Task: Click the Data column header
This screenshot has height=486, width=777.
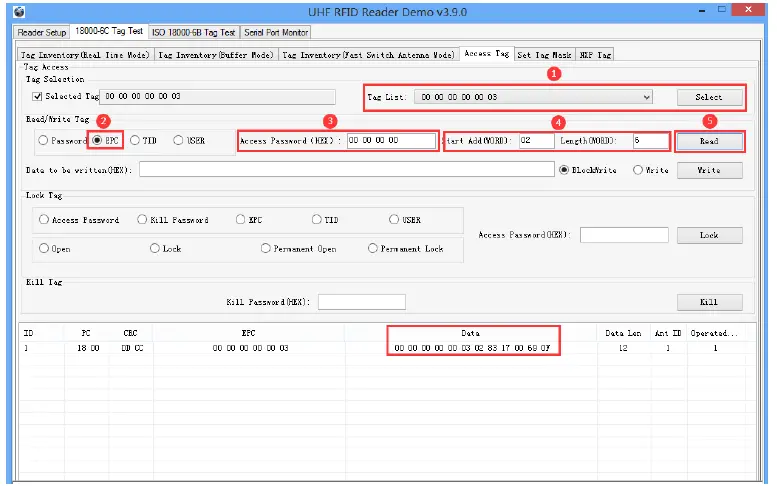Action: pyautogui.click(x=470, y=333)
